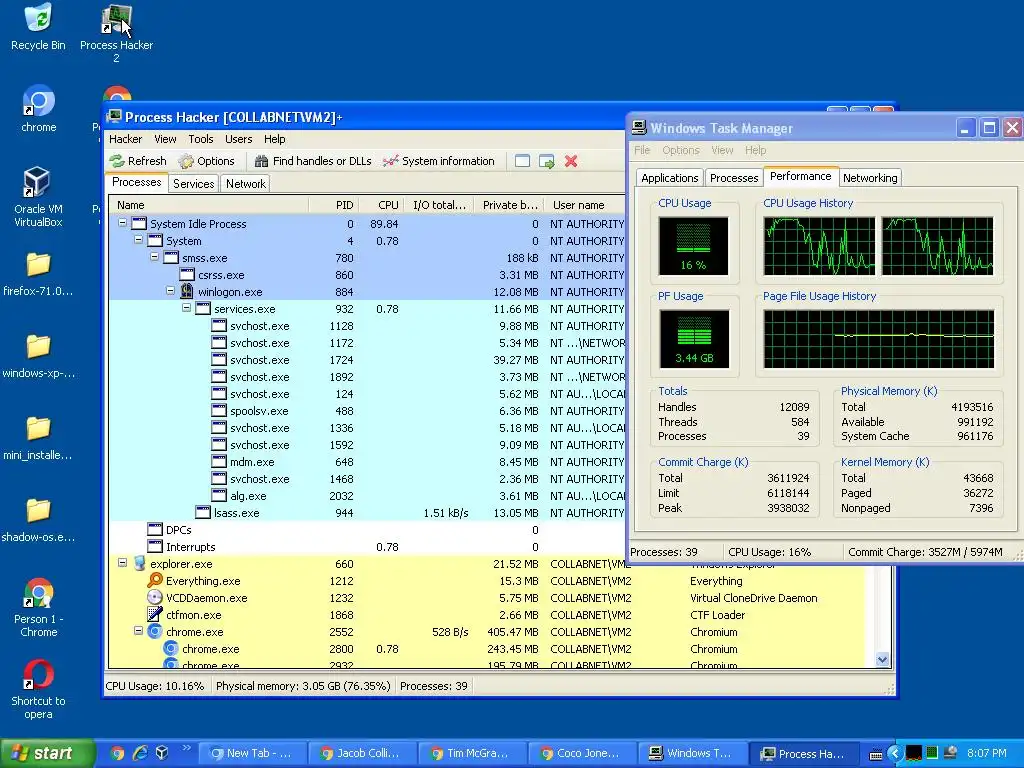Open the shadow-os folder on the desktop
Viewport: 1024px width, 768px height.
[x=38, y=521]
